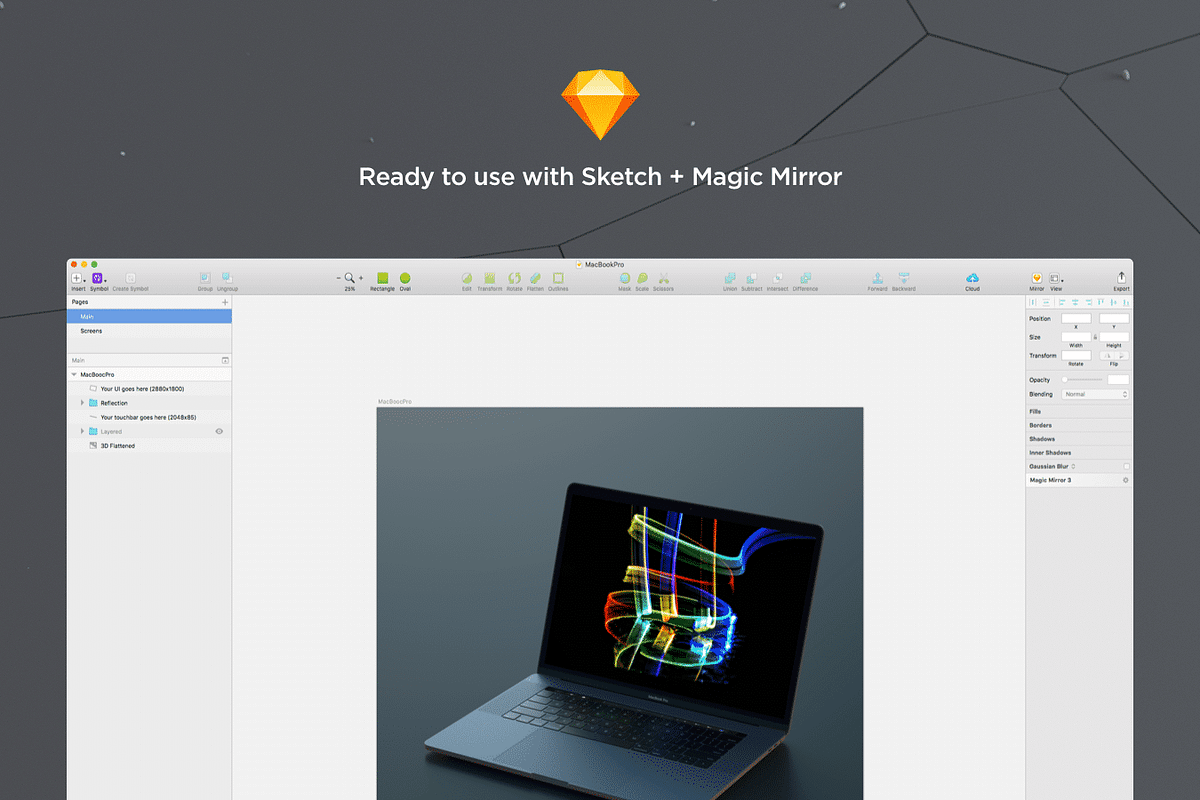The image size is (1200, 800).
Task: Click the Position Y input field
Action: click(1114, 319)
